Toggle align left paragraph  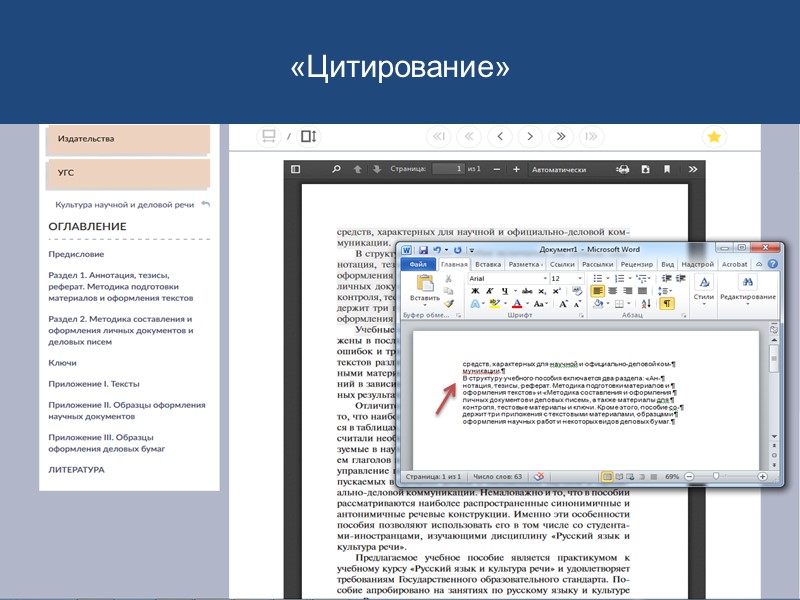597,291
